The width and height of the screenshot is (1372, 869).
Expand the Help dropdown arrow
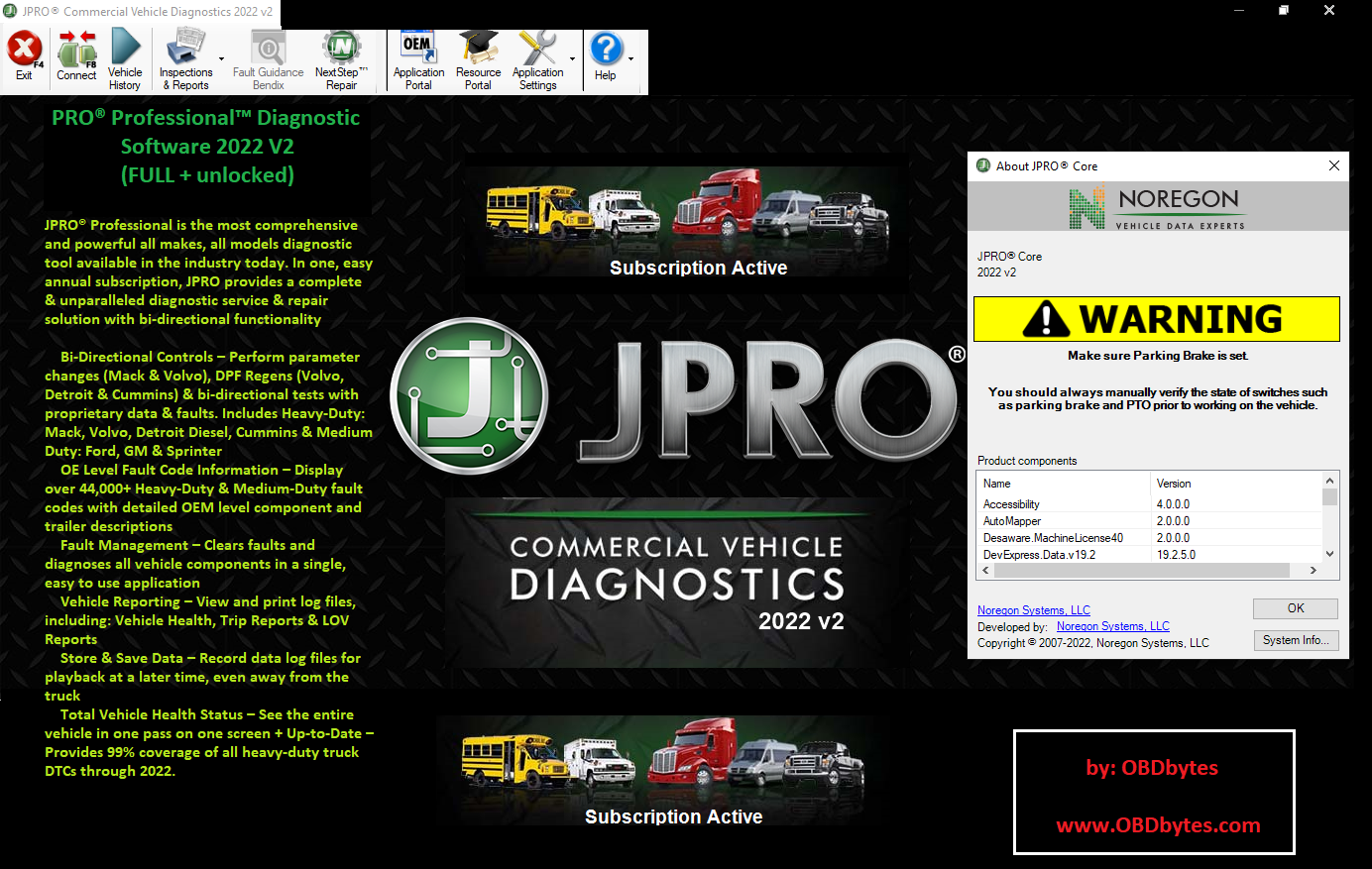click(630, 59)
